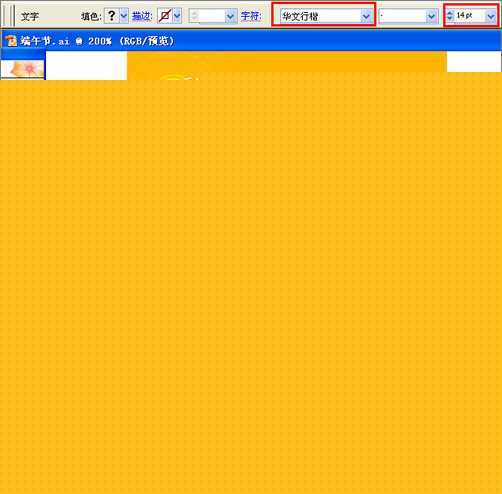This screenshot has width=502, height=494.
Task: Open the 描边 stroke panel link
Action: pyautogui.click(x=142, y=16)
